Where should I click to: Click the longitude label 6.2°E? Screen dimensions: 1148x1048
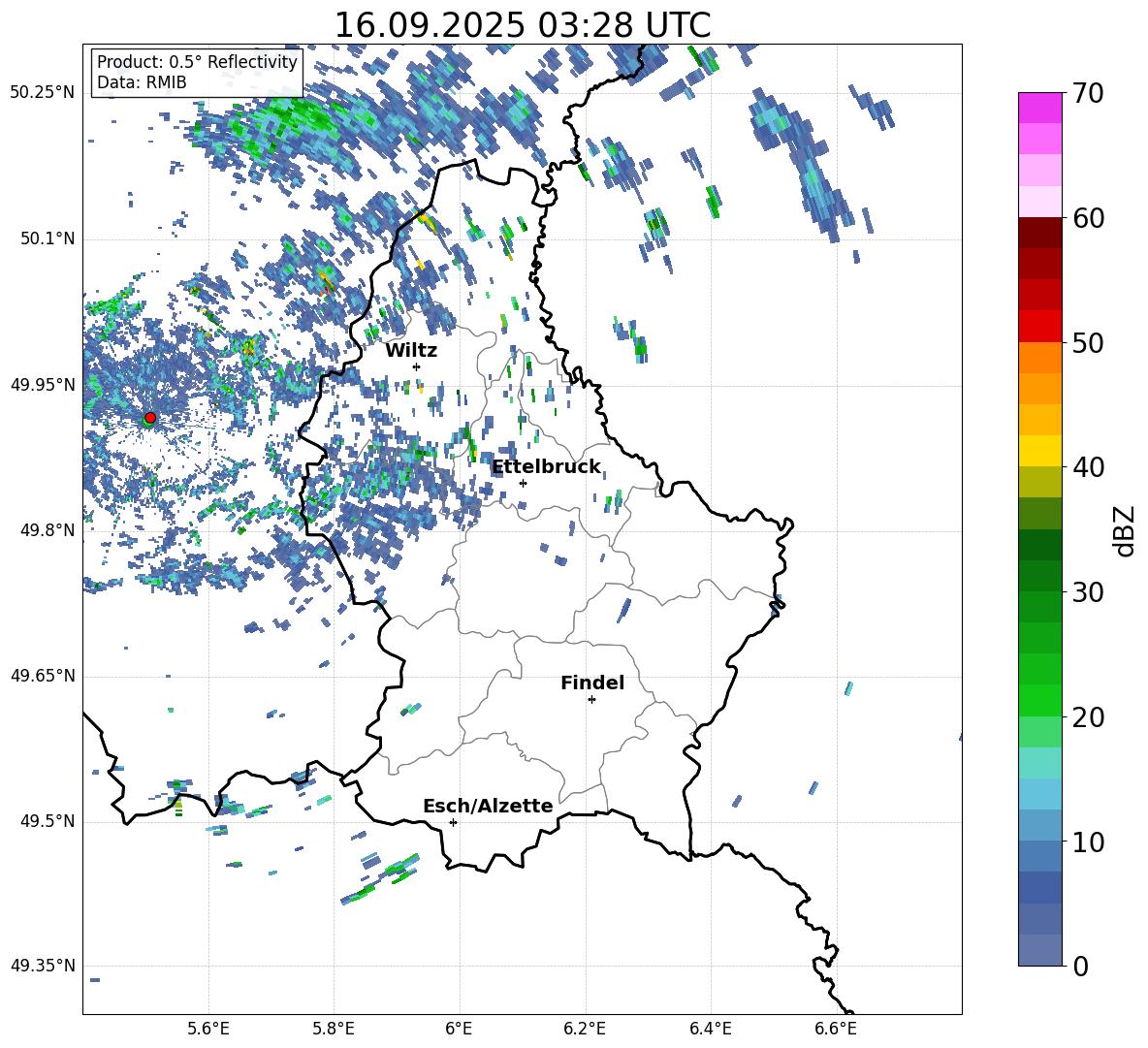(x=585, y=1029)
